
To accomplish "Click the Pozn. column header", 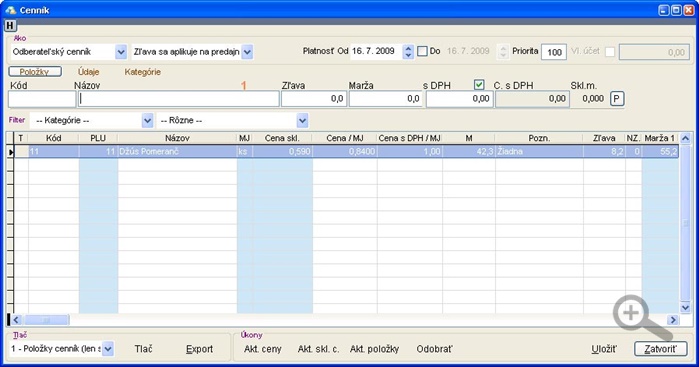I will click(539, 138).
